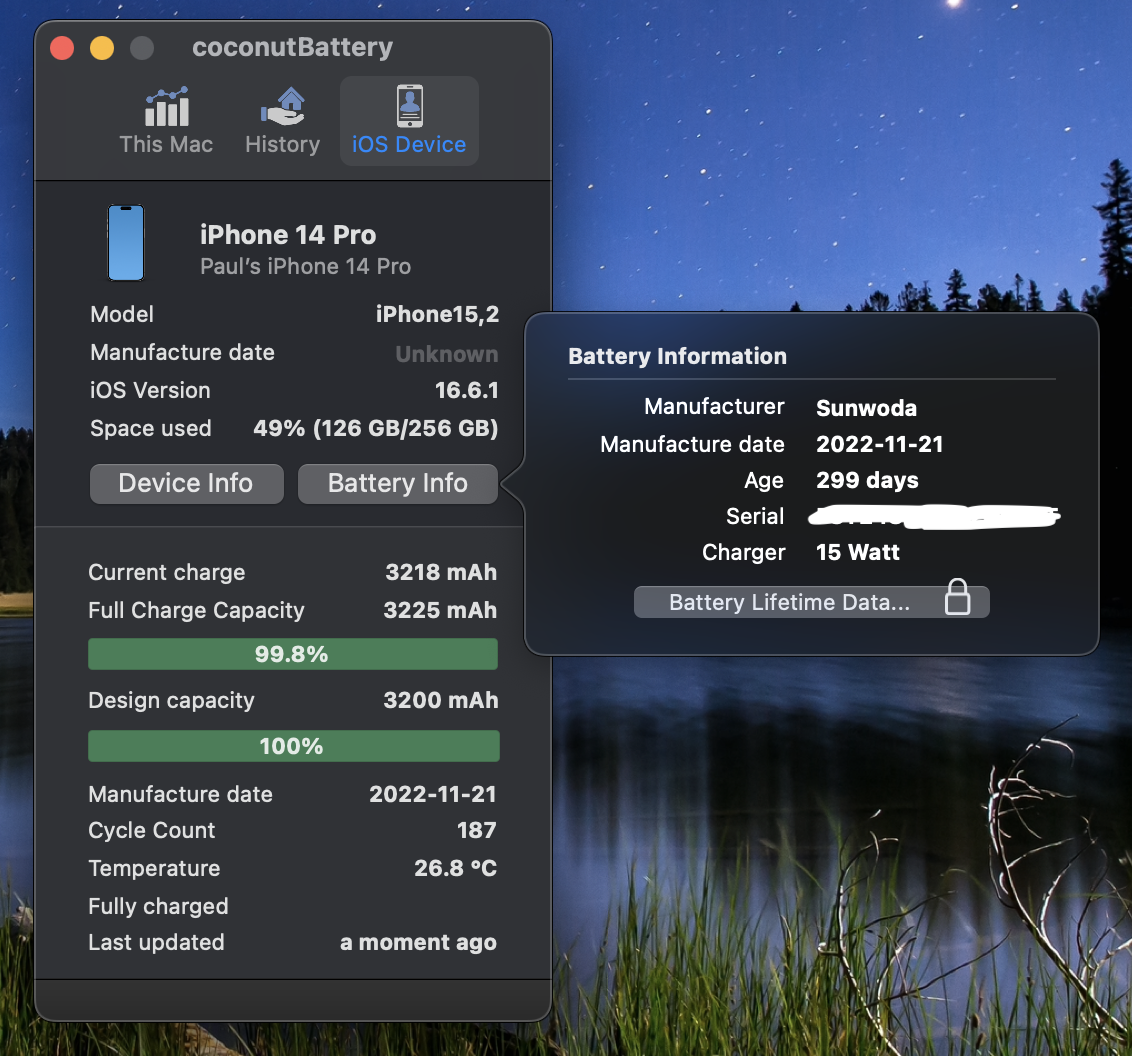1132x1056 pixels.
Task: Click the iOS Device phone icon
Action: [x=409, y=105]
